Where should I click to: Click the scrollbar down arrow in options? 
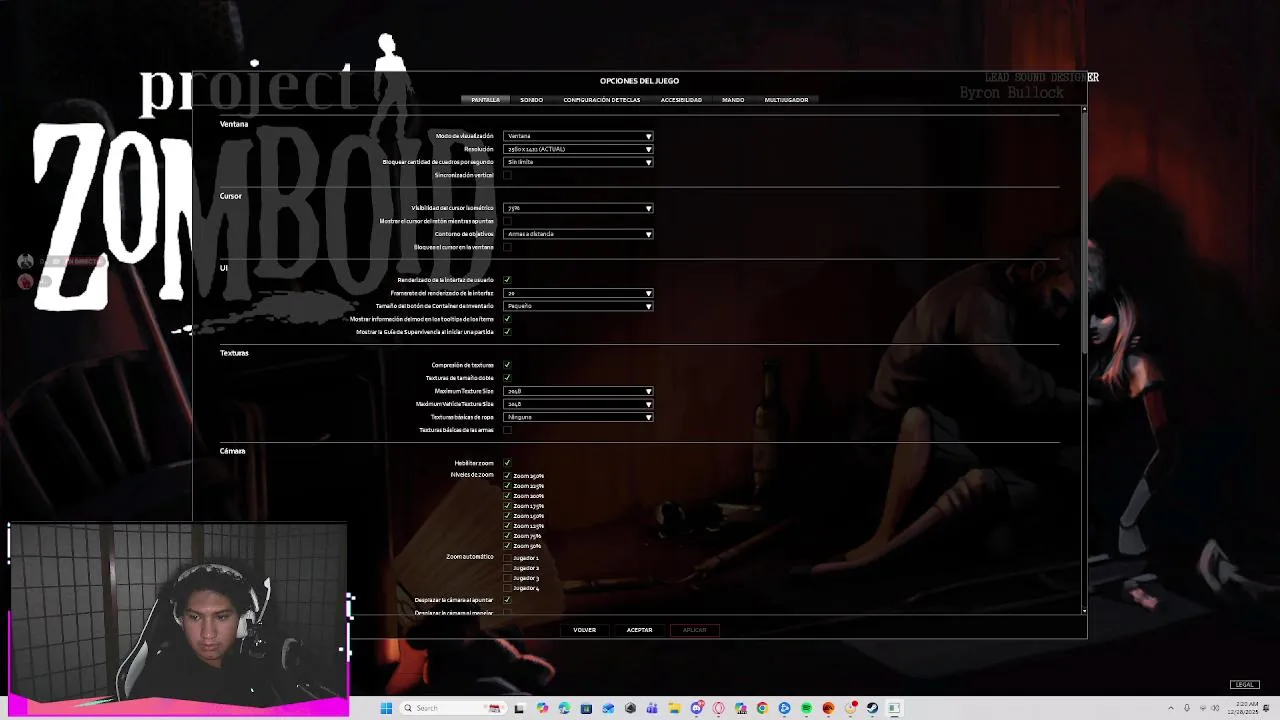(1085, 610)
